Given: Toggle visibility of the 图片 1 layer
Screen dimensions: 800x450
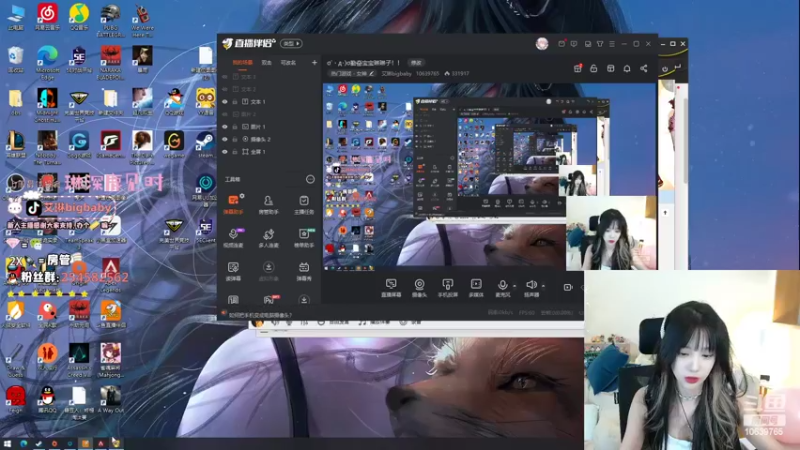Looking at the screenshot, I should coord(224,127).
